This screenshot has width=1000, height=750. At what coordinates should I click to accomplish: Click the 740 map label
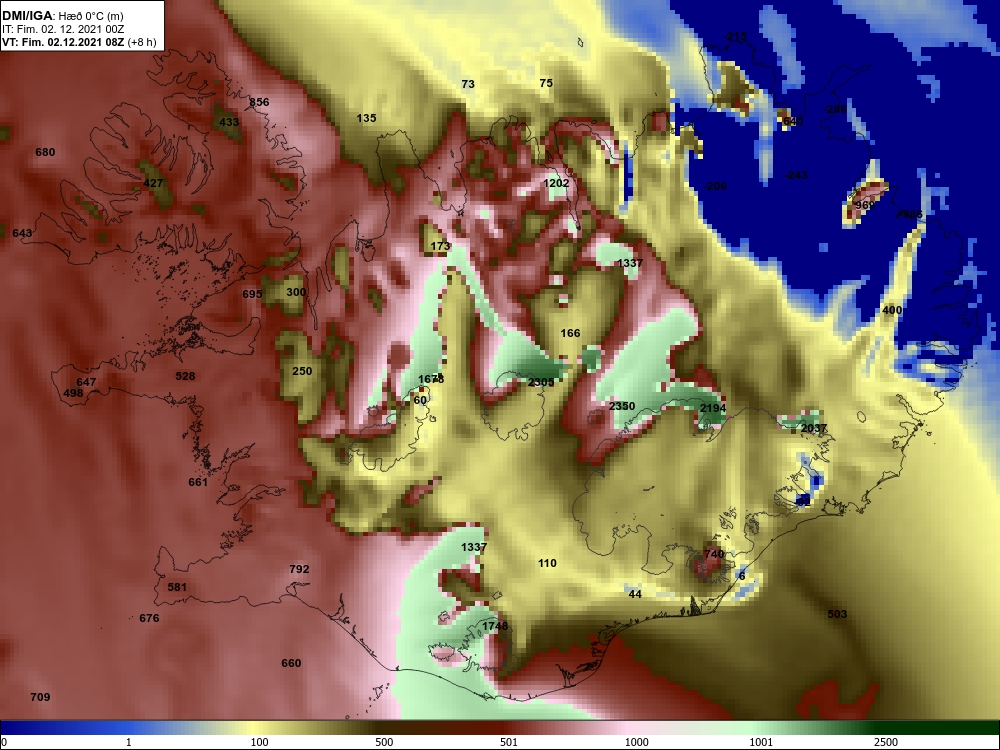click(x=714, y=554)
